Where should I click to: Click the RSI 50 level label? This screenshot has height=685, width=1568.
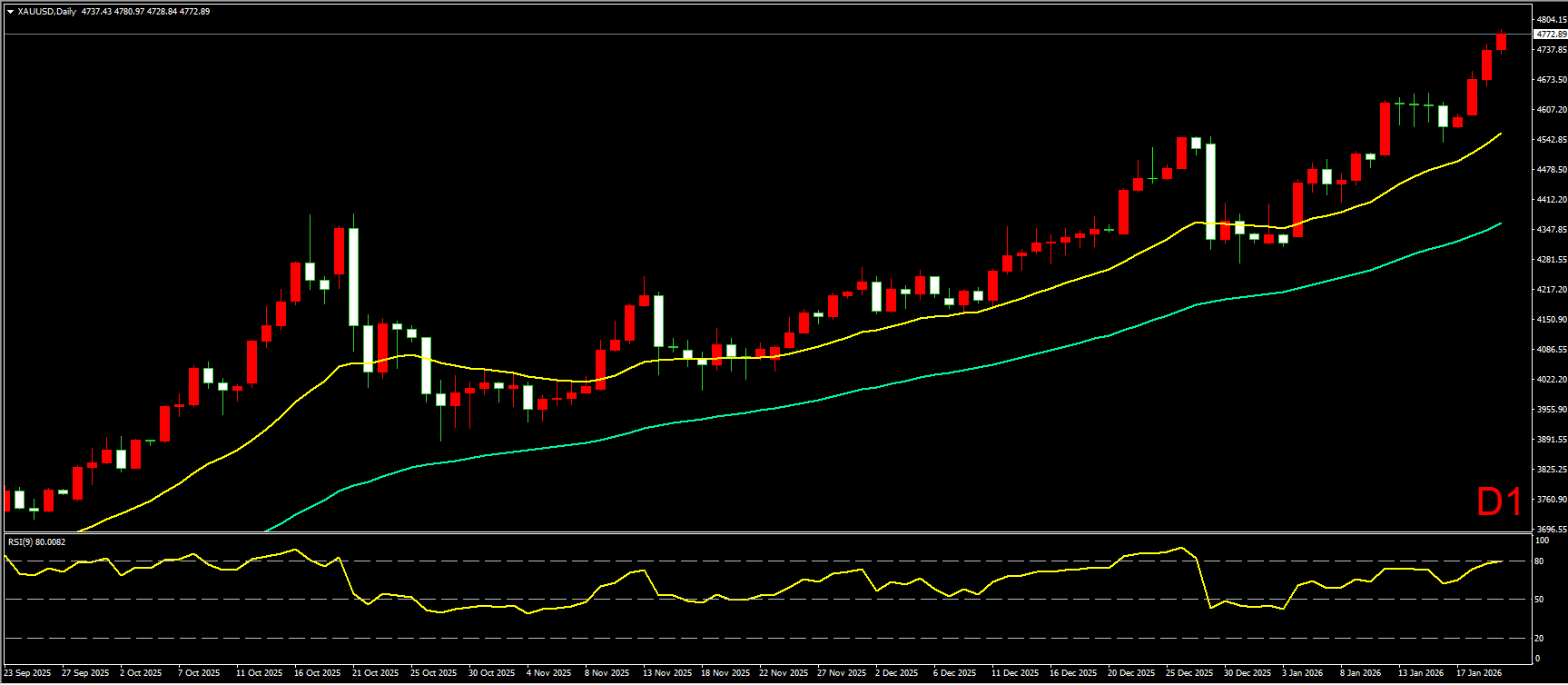pos(1539,600)
